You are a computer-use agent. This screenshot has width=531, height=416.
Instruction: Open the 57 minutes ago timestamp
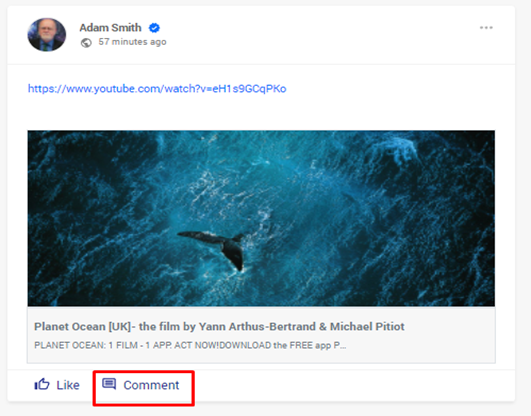coord(132,42)
